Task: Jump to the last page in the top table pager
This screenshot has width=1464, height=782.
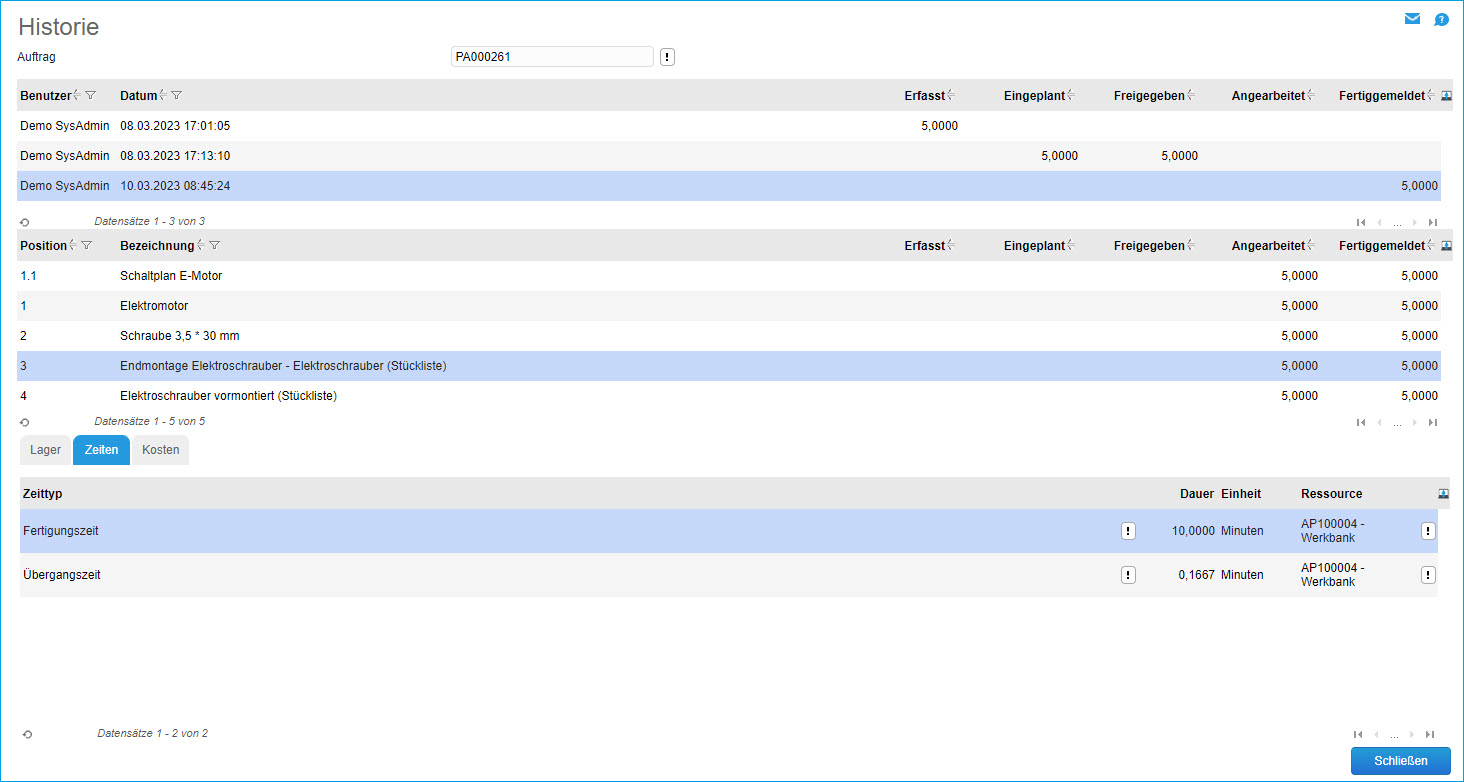Action: [x=1433, y=223]
